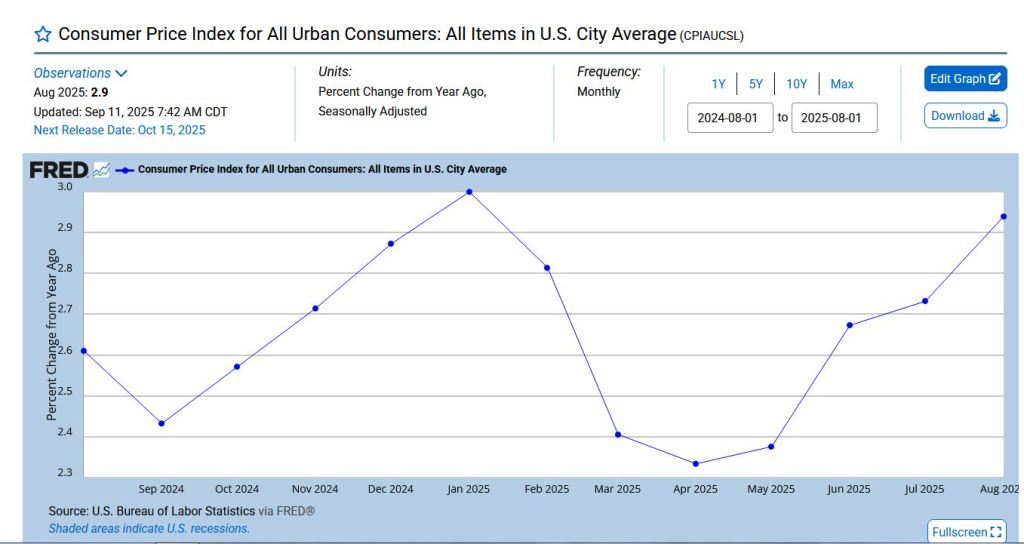This screenshot has width=1024, height=544.
Task: Open the Download menu button
Action: [x=965, y=116]
